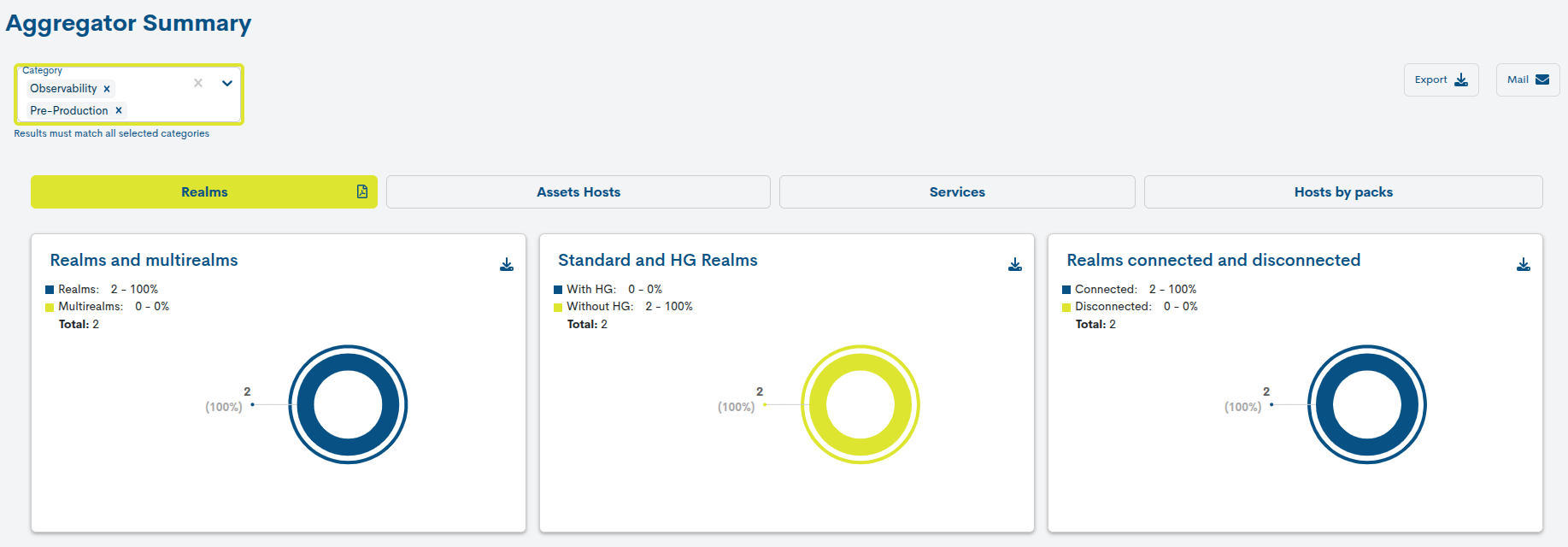
Task: Click the 'Realms and multirealms' card title
Action: coord(144,260)
